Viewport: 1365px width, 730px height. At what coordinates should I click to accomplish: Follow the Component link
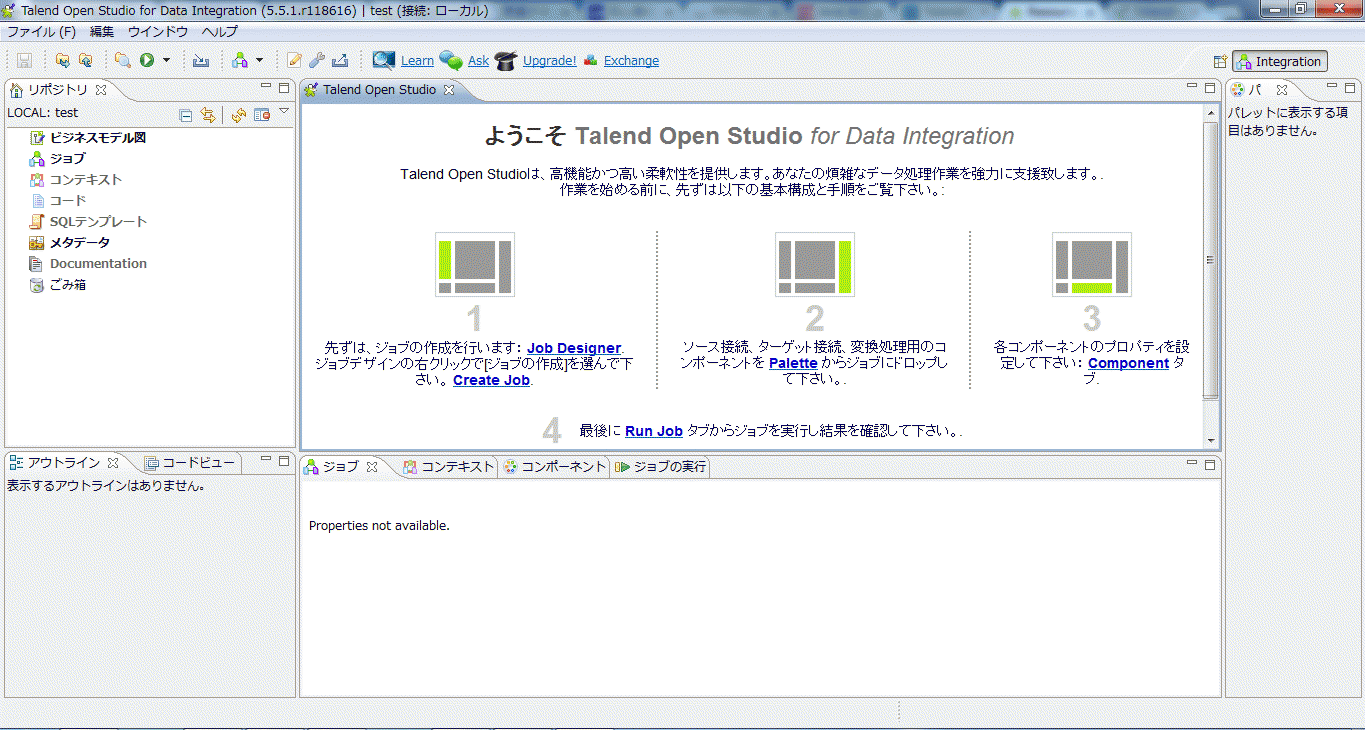tap(1128, 363)
